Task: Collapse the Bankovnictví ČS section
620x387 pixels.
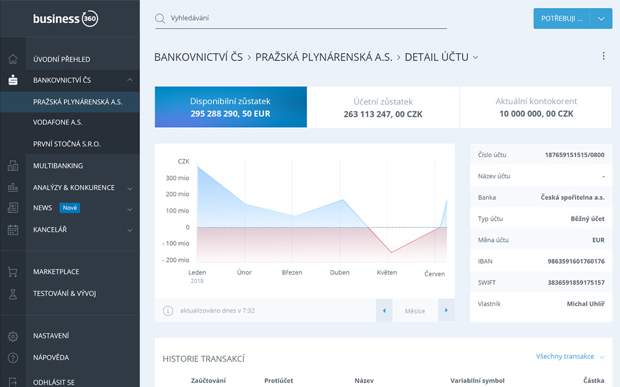Action: coord(130,80)
